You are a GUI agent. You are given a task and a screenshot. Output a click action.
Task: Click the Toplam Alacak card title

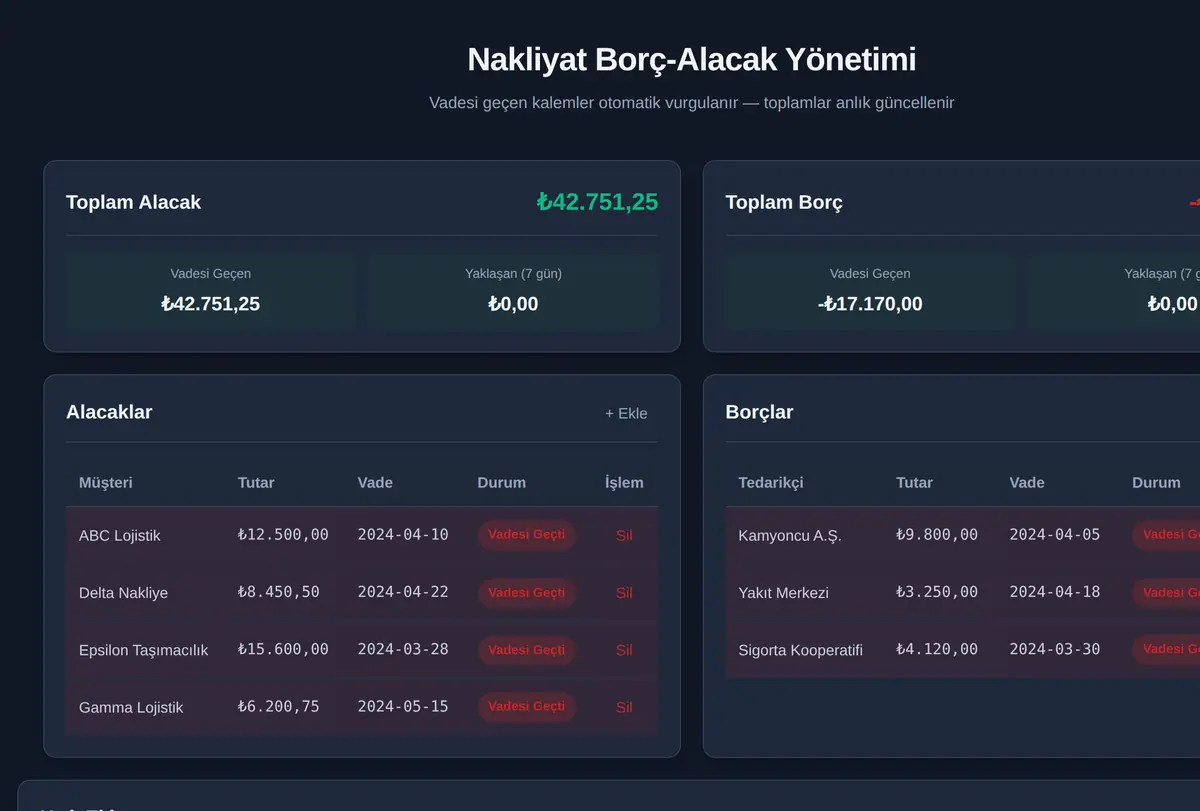coord(133,202)
